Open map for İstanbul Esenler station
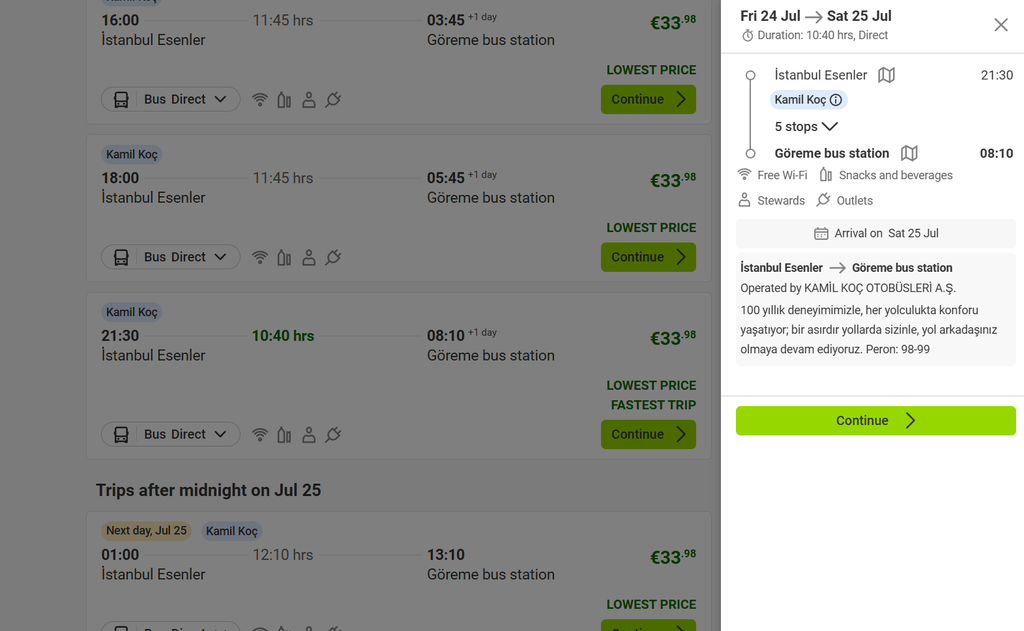This screenshot has width=1024, height=631. click(x=886, y=75)
